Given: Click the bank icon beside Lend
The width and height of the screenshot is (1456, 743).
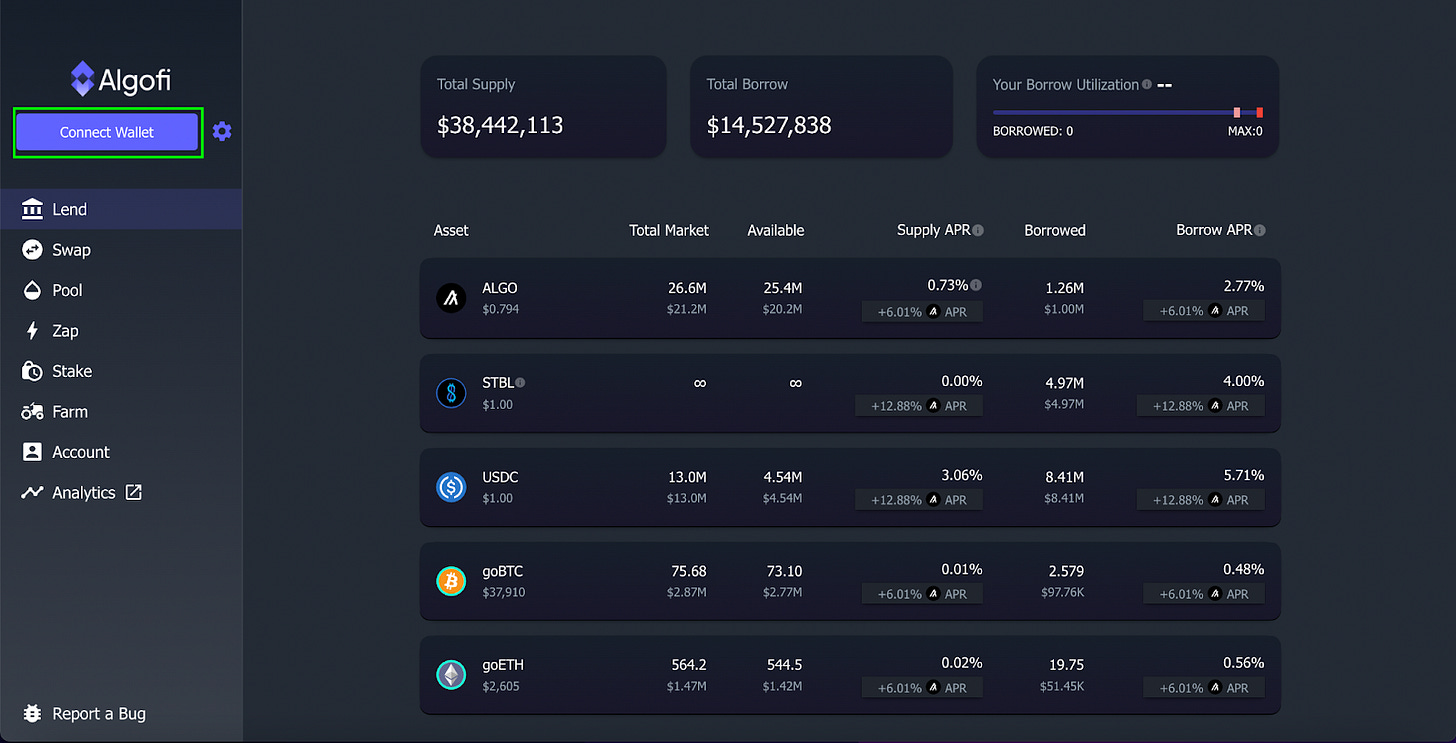Looking at the screenshot, I should click(x=33, y=209).
